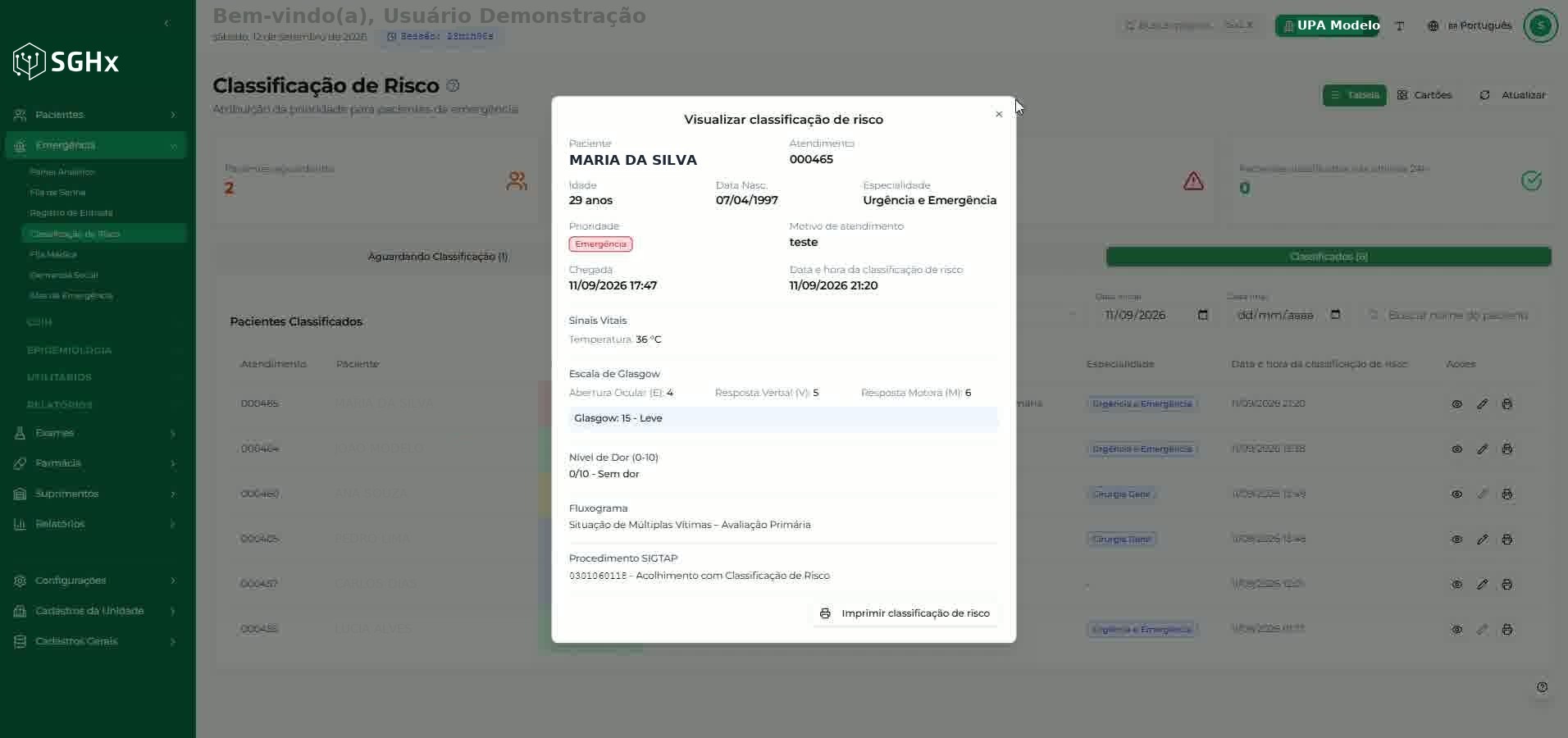1568x738 pixels.
Task: Print classification for atendimento 000425
Action: pos(1506,540)
